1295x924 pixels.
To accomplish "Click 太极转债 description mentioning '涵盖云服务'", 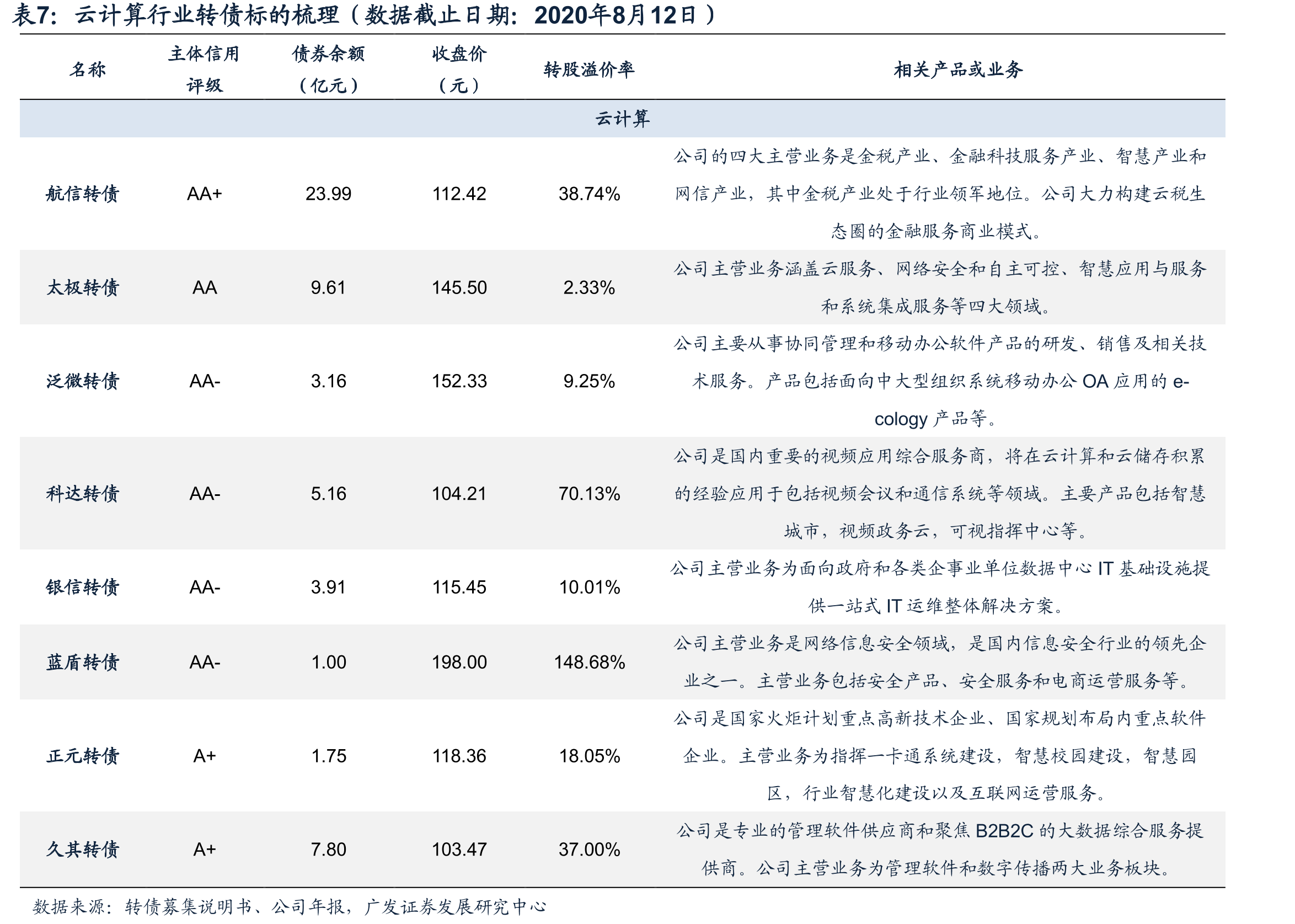I will point(940,287).
